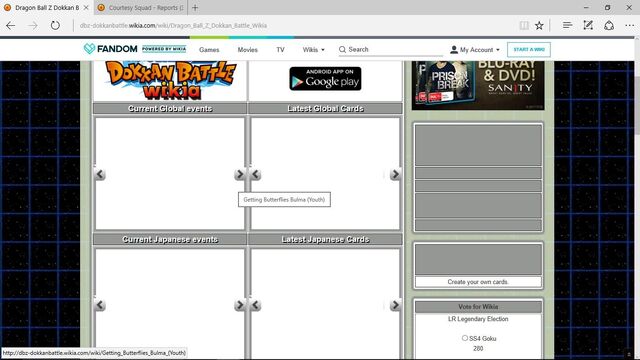The width and height of the screenshot is (640, 360).
Task: Make a web note with pen icon
Action: coord(588,25)
